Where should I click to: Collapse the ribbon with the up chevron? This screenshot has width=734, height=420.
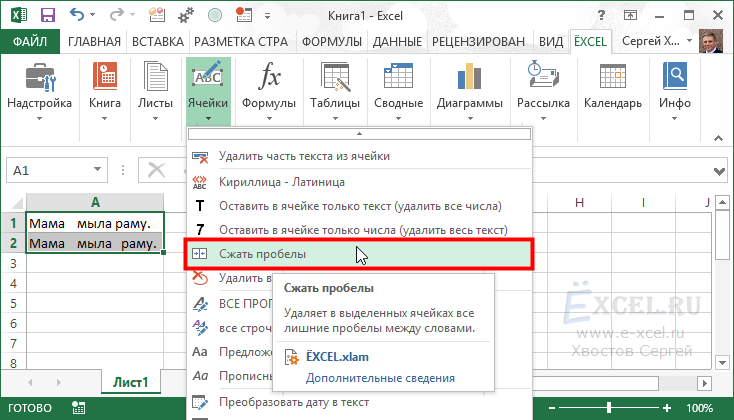pos(718,138)
